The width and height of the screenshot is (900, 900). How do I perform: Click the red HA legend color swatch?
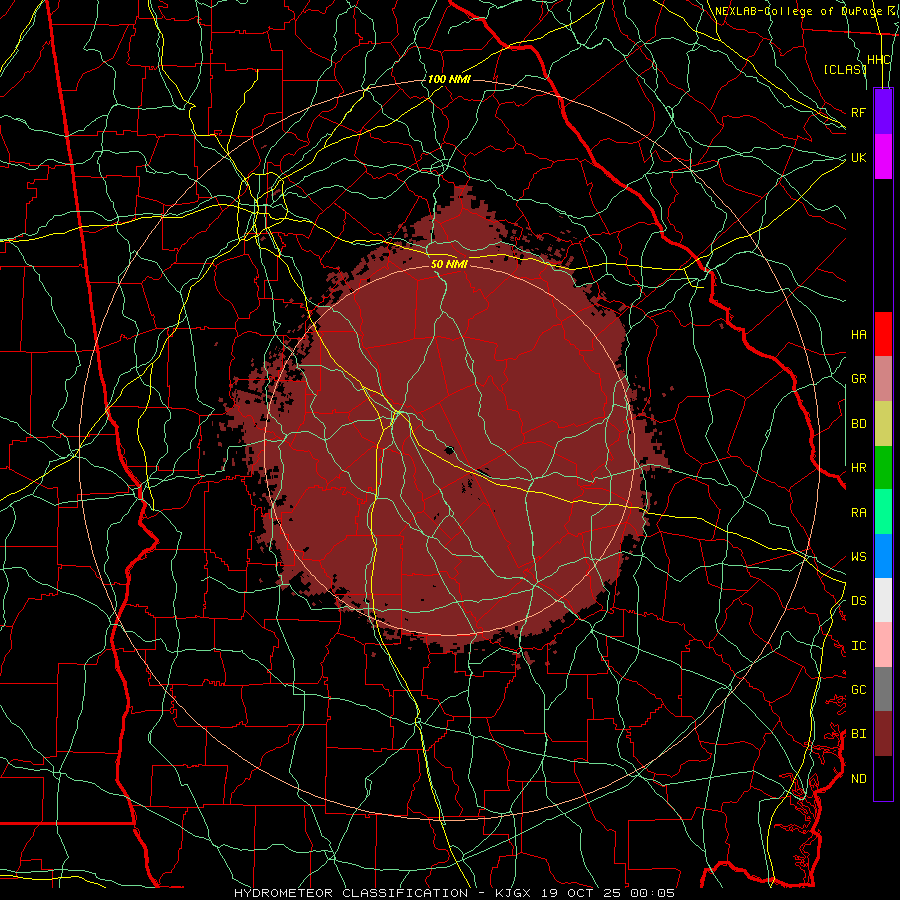[x=883, y=334]
